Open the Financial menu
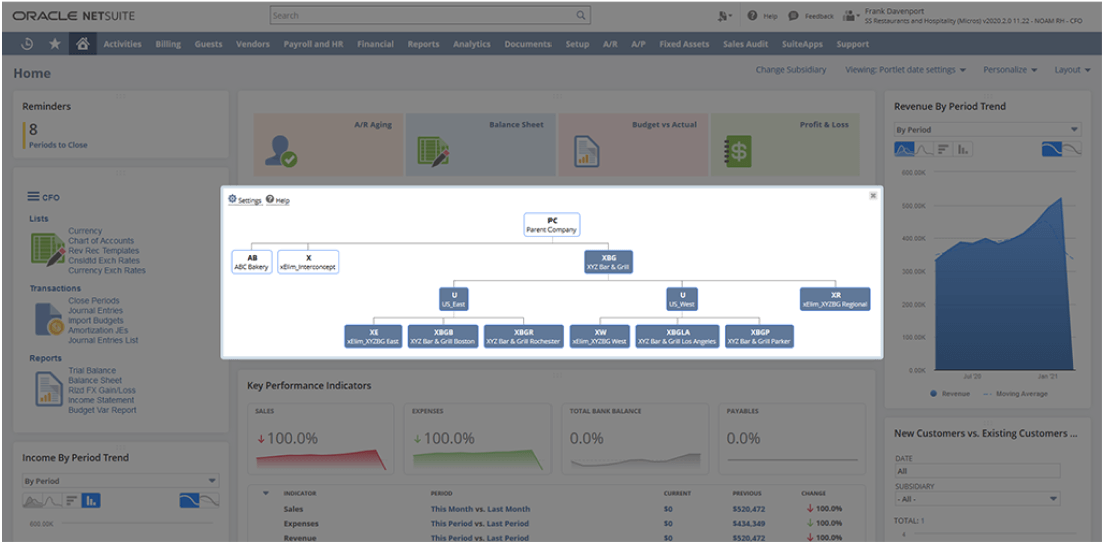 click(x=375, y=44)
